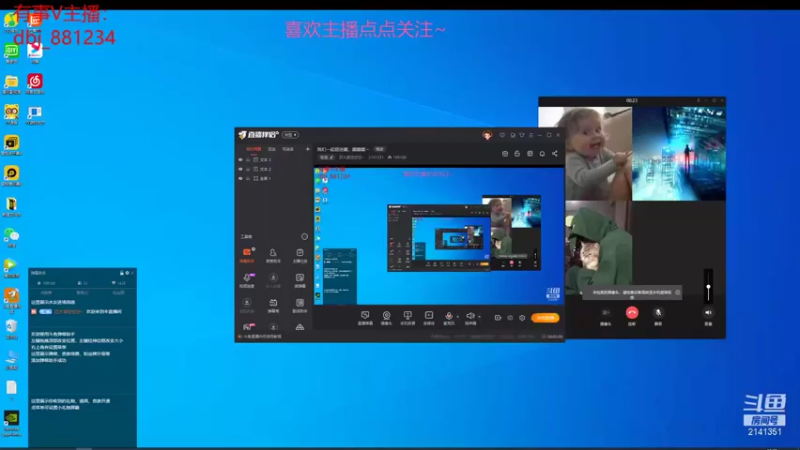Viewport: 800px width, 450px height.
Task: Click the share icon in streaming app header
Action: [555, 154]
